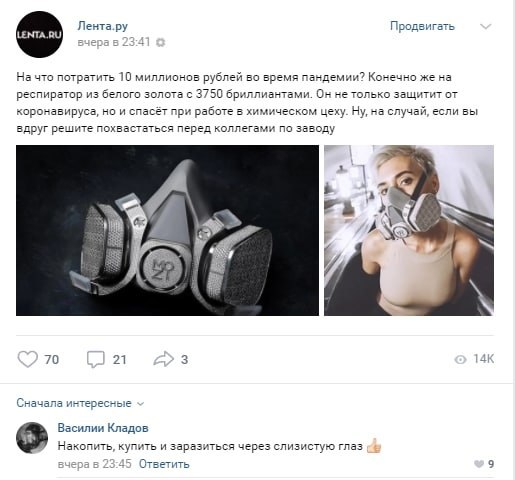Like Василии Кладов's comment heart
This screenshot has width=515, height=480.
click(x=479, y=464)
